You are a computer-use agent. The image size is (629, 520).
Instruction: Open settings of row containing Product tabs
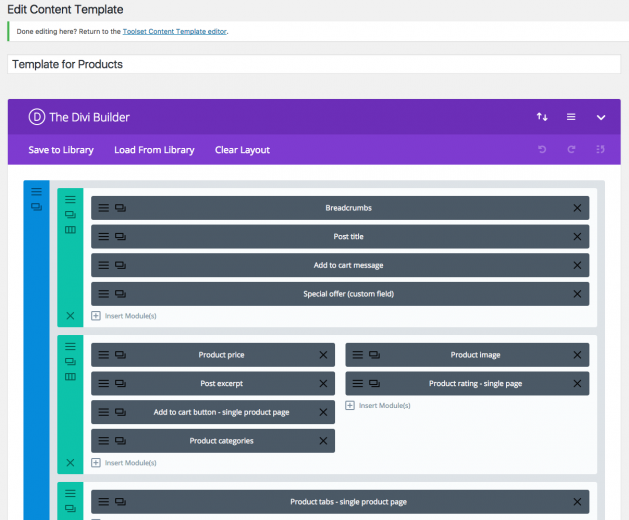(x=70, y=493)
